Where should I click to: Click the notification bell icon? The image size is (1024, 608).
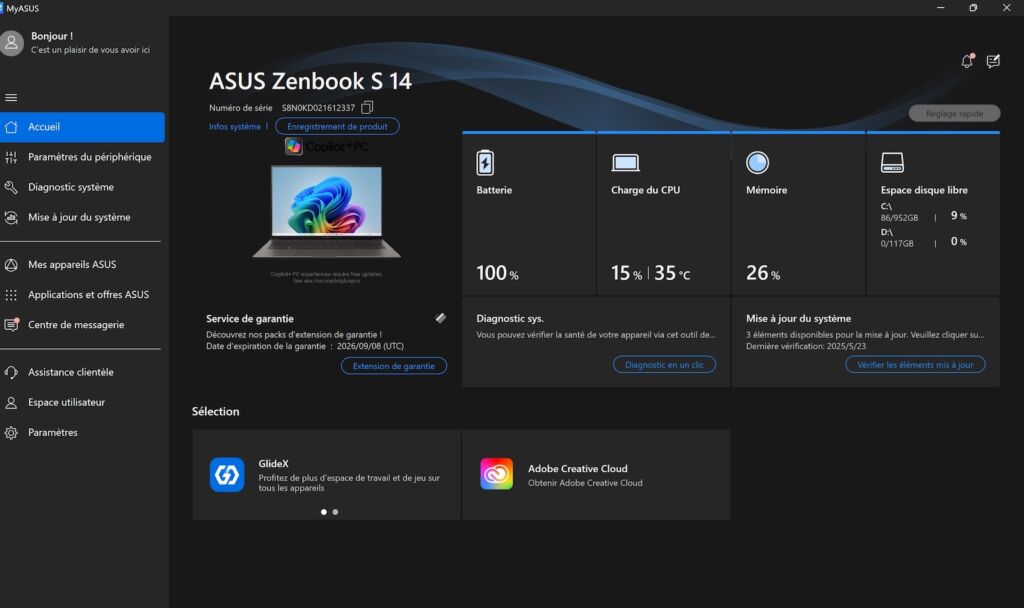pos(967,61)
